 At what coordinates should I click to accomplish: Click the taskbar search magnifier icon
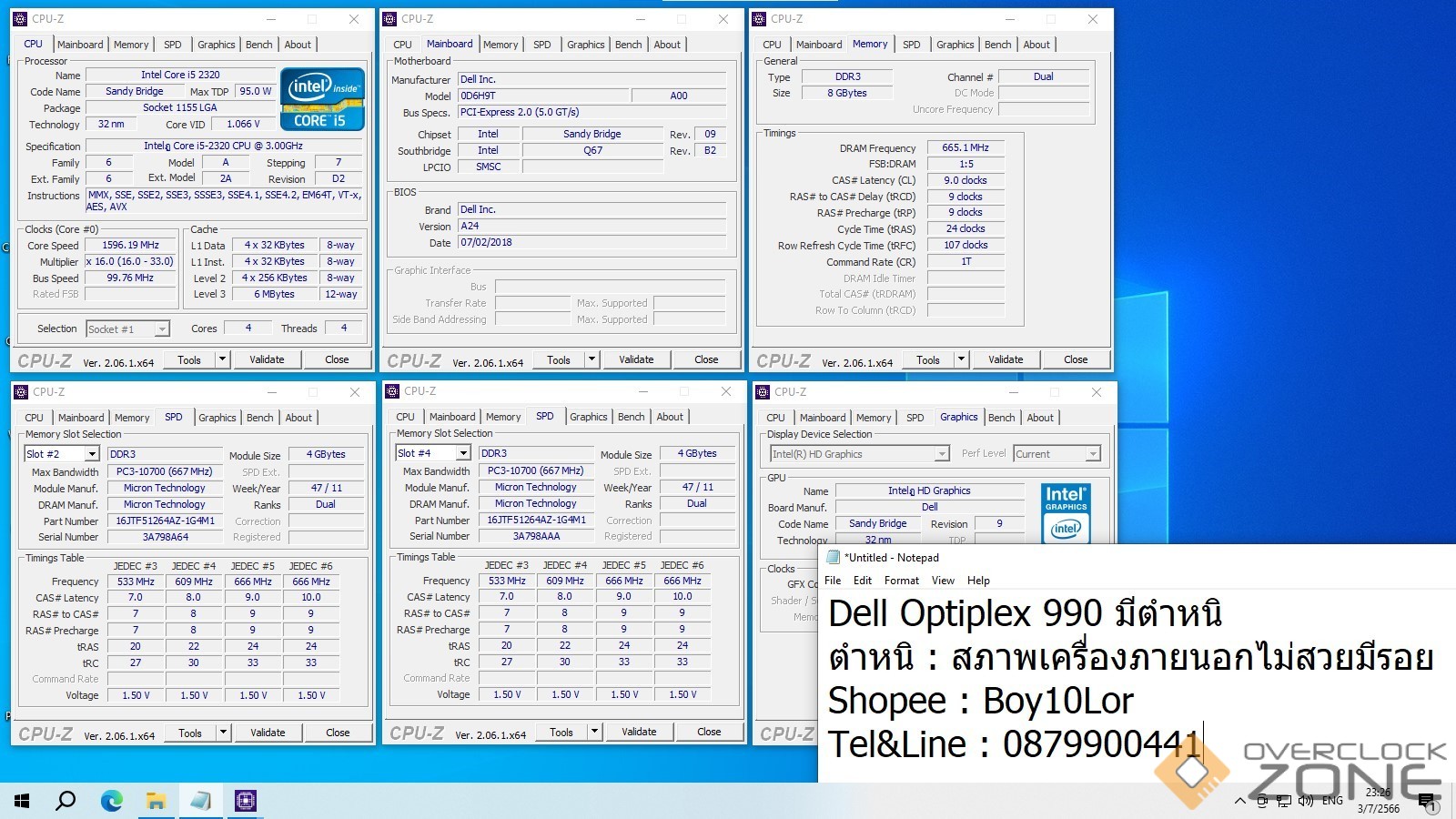pos(66,801)
